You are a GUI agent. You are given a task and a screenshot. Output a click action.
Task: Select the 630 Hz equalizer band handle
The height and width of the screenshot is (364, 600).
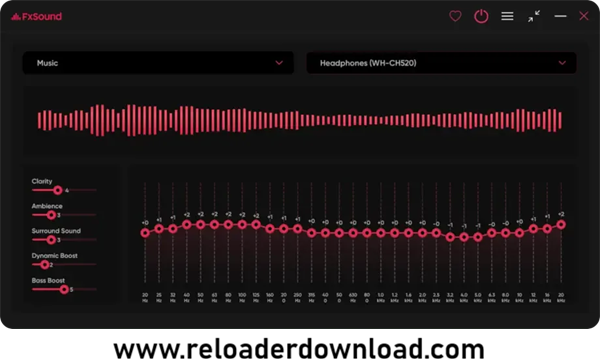353,233
